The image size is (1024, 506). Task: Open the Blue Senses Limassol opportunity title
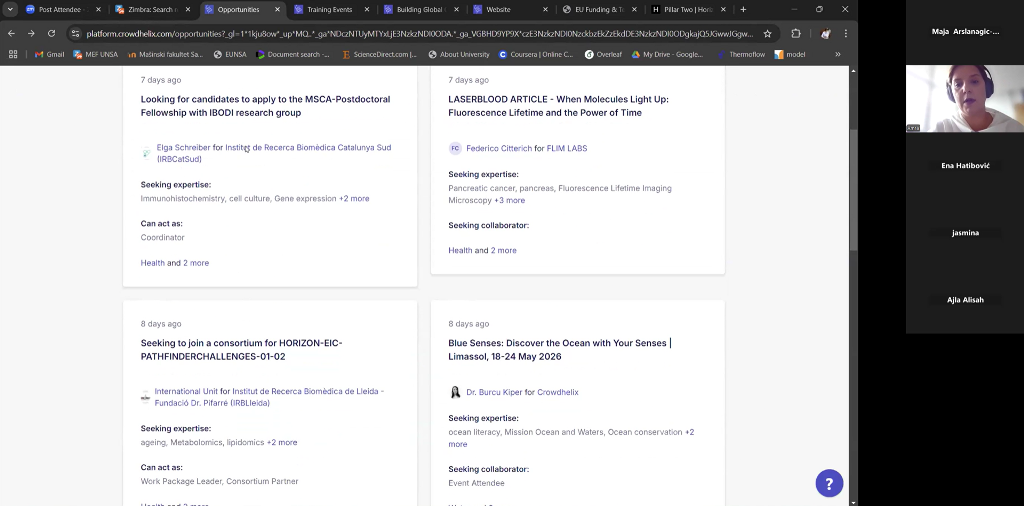click(x=560, y=349)
